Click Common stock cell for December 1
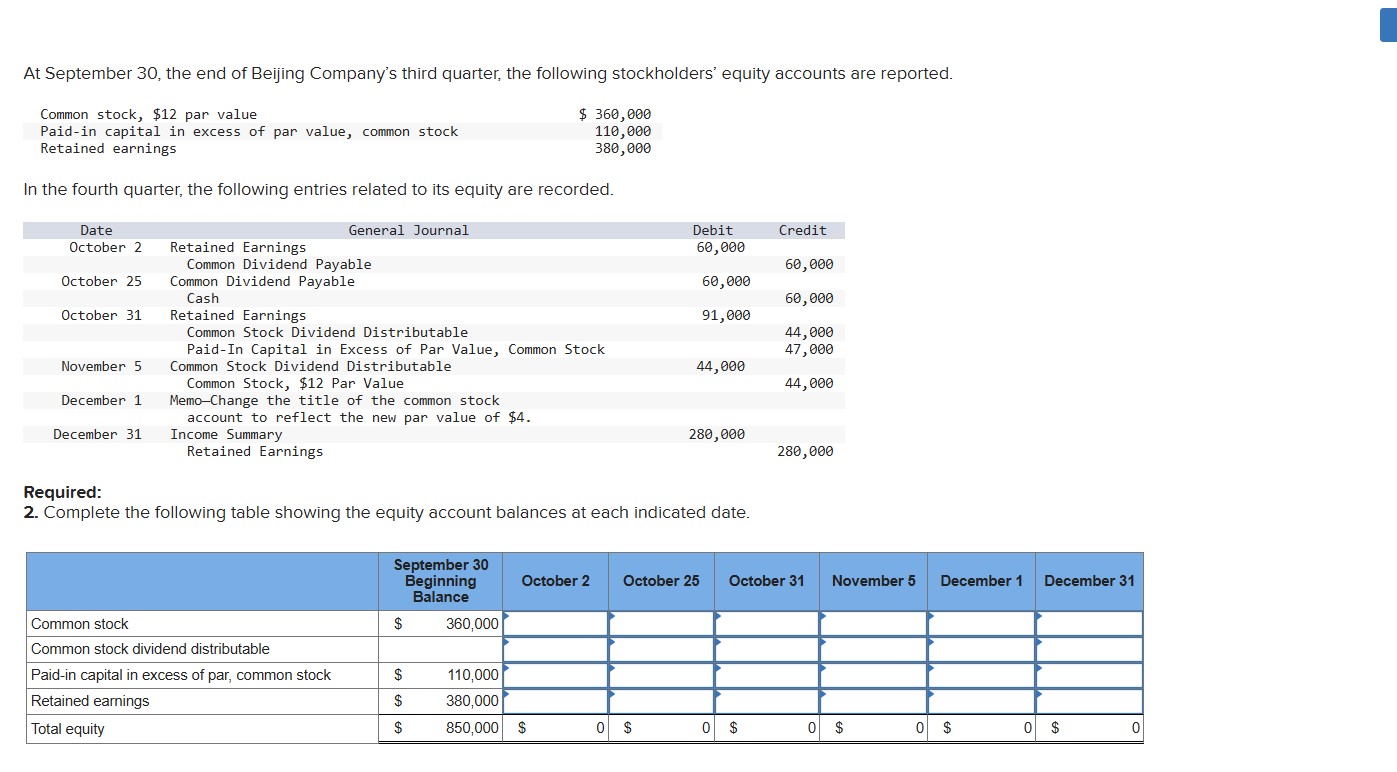 [x=981, y=624]
